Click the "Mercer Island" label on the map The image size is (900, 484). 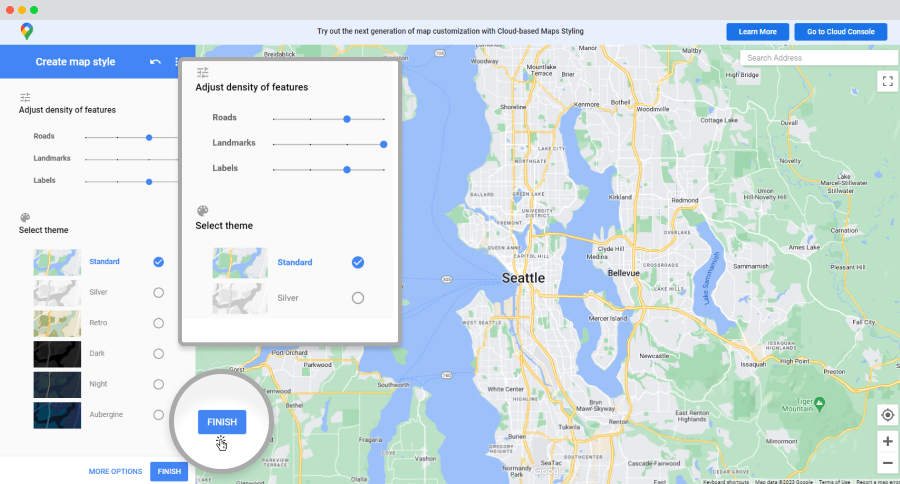[x=607, y=318]
